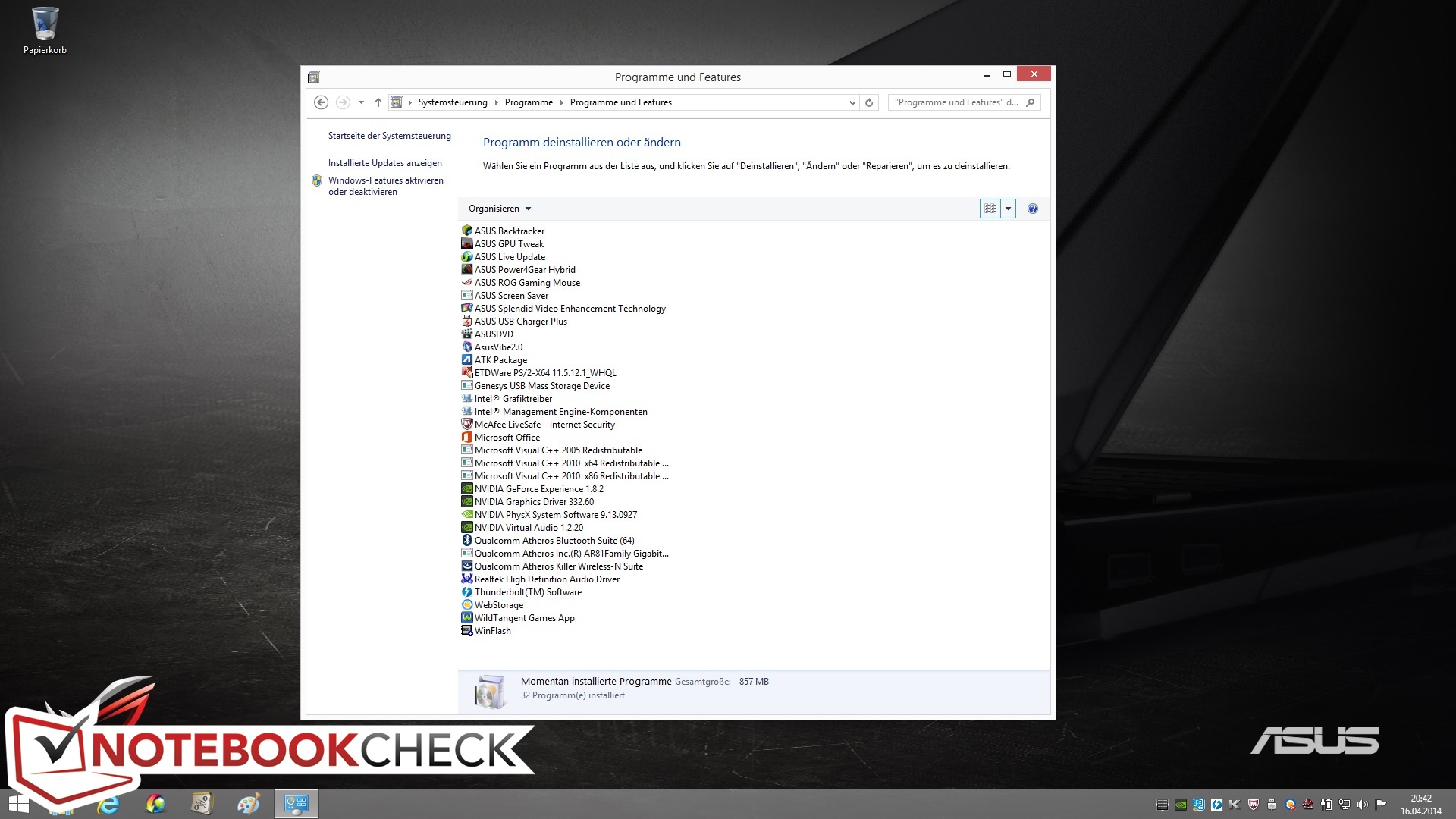Click Windows-Features aktivieren oder deaktivieren
Image resolution: width=1456 pixels, height=819 pixels.
coord(385,186)
